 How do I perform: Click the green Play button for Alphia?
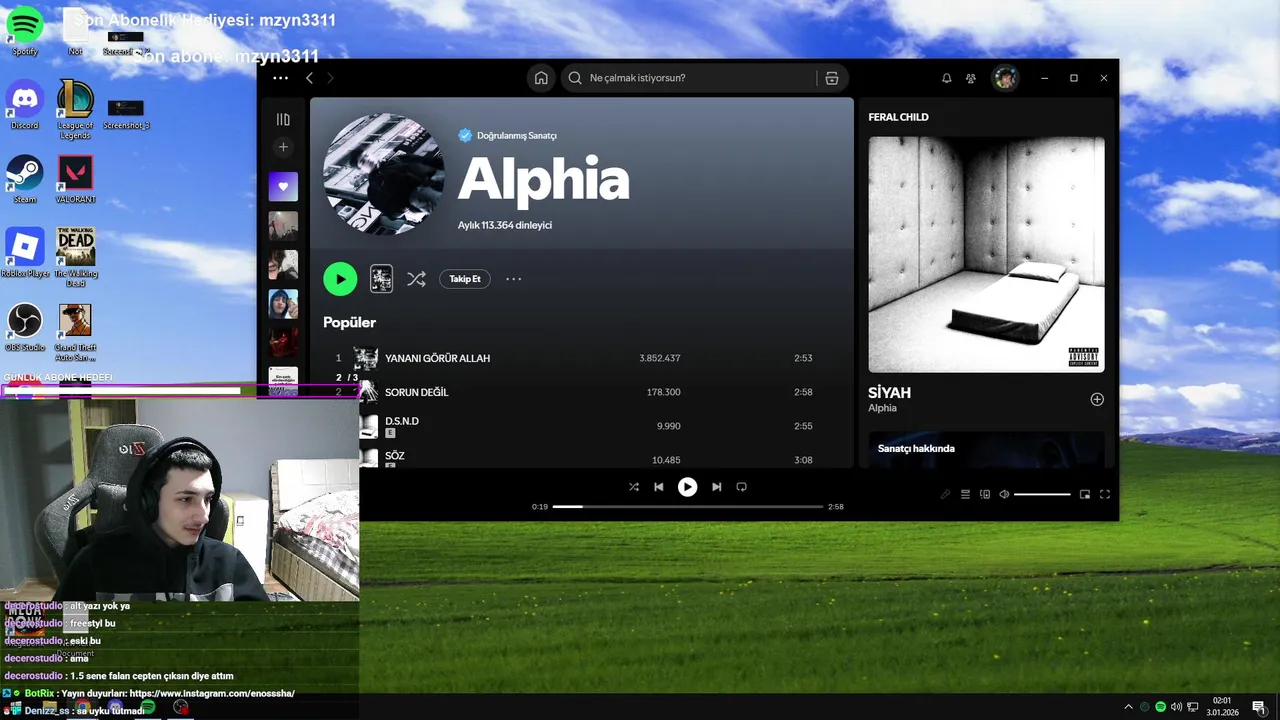(340, 279)
